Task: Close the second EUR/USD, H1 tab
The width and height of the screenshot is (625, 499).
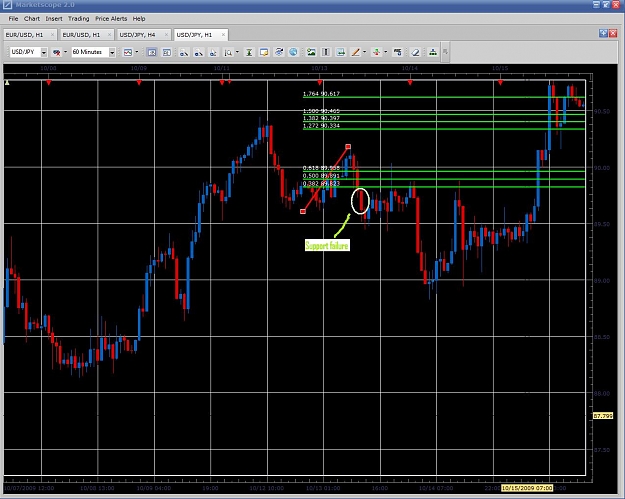Action: [109, 35]
